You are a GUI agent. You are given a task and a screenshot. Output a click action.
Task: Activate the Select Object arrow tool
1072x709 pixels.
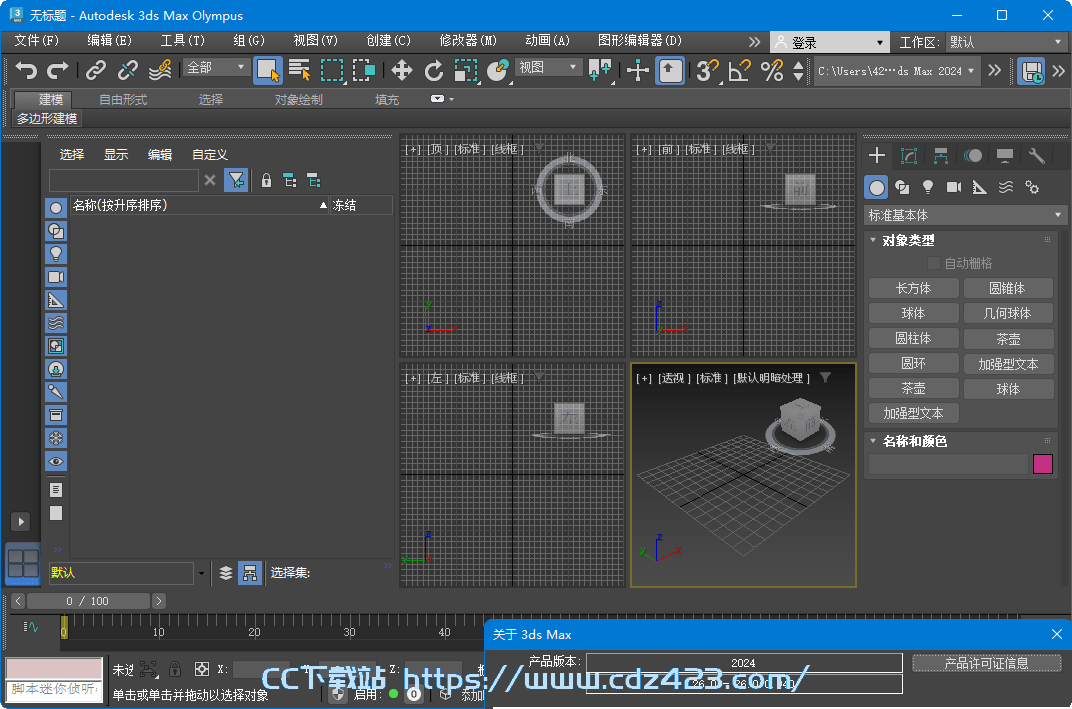coord(267,70)
